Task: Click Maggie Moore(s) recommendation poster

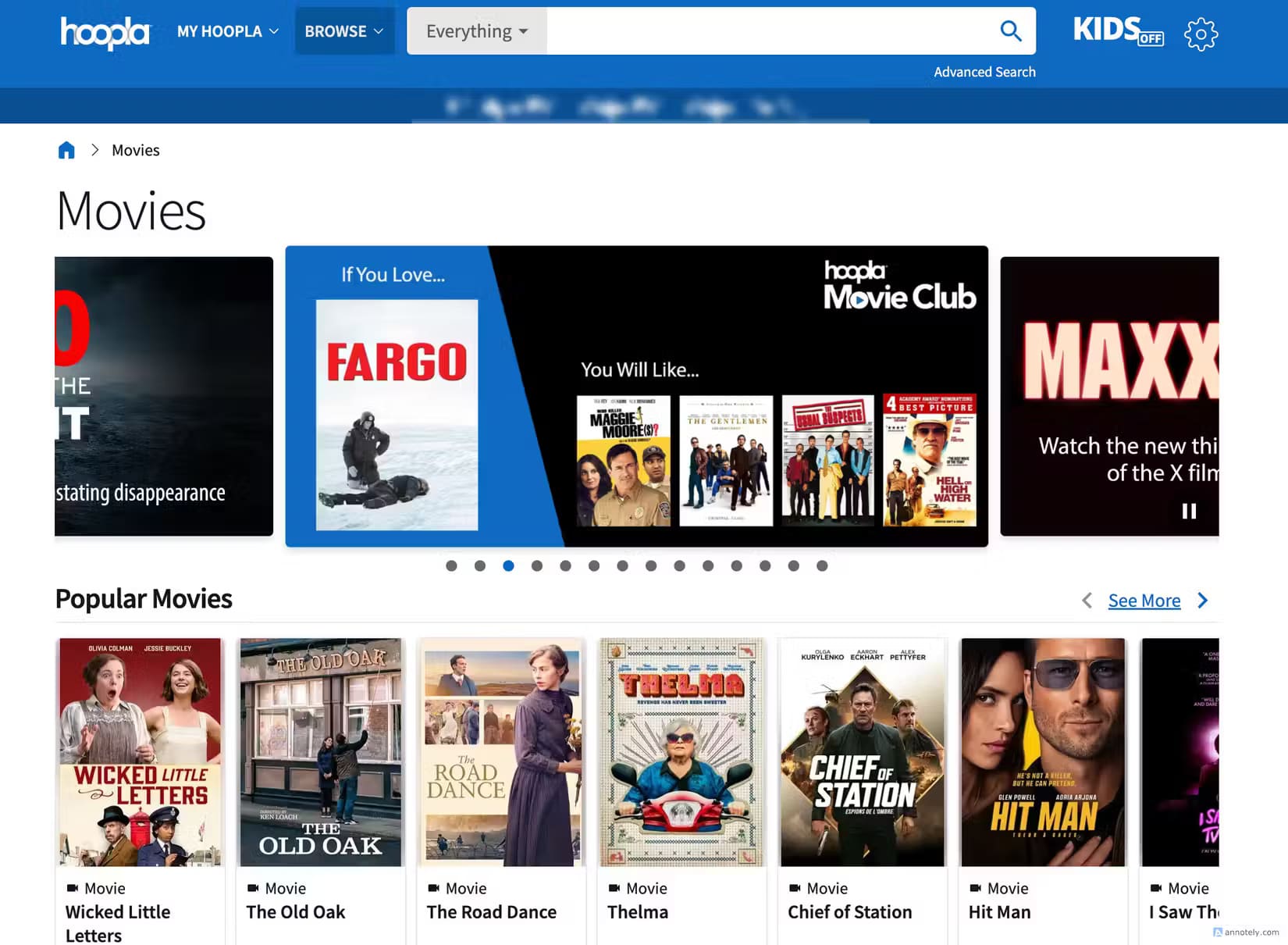Action: 624,461
